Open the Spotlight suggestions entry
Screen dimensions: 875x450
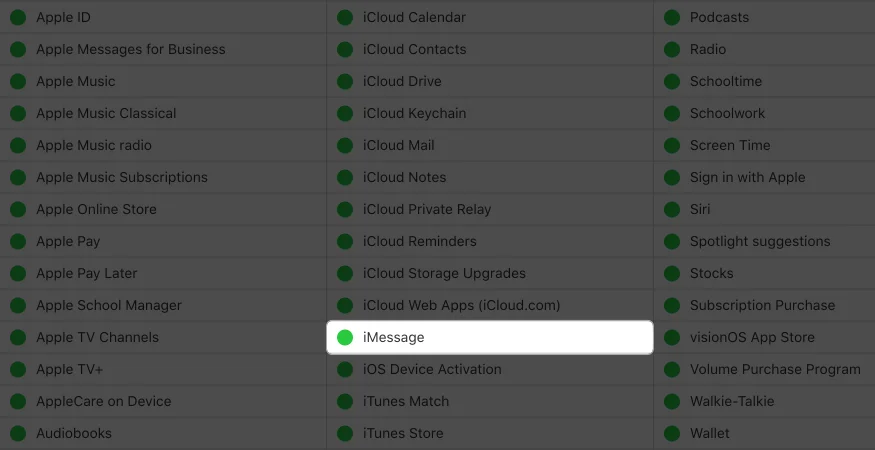click(765, 241)
